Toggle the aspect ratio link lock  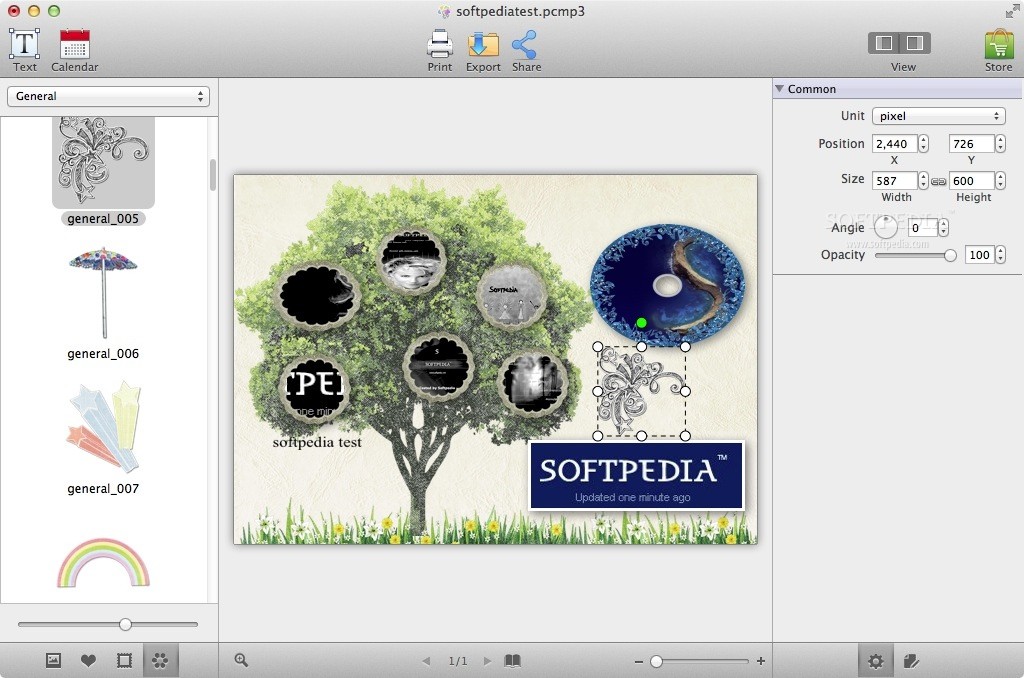938,182
